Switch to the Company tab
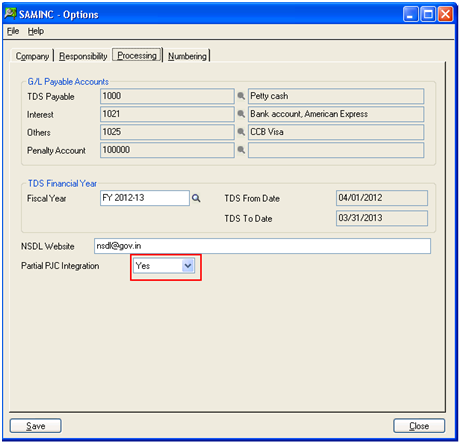Viewport: 461px width, 444px height. [32, 56]
